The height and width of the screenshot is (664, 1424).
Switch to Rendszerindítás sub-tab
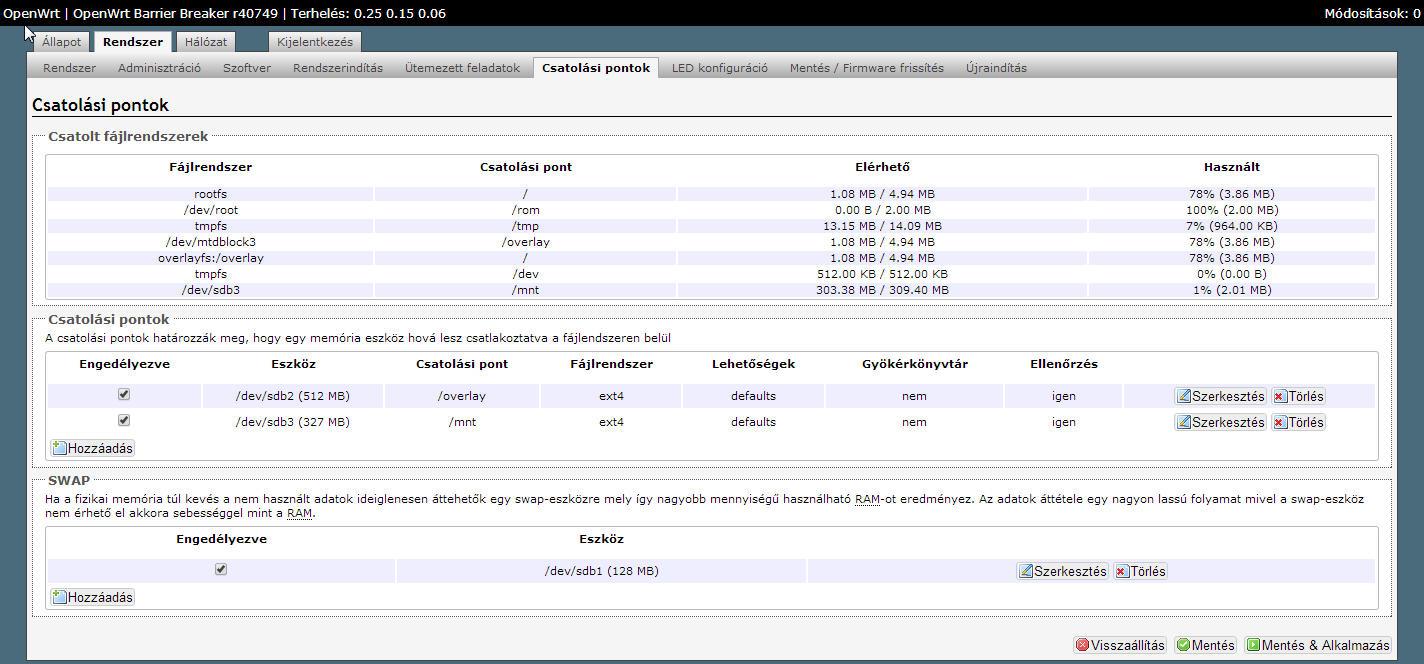pos(338,68)
